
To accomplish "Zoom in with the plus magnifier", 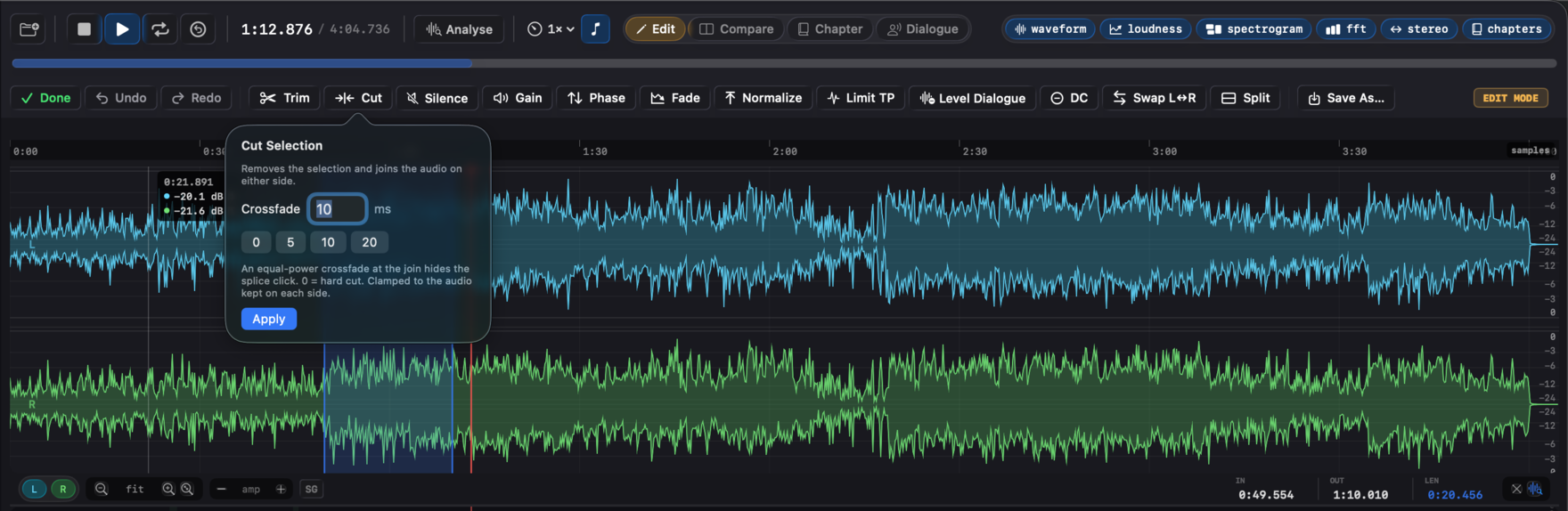I will click(168, 489).
